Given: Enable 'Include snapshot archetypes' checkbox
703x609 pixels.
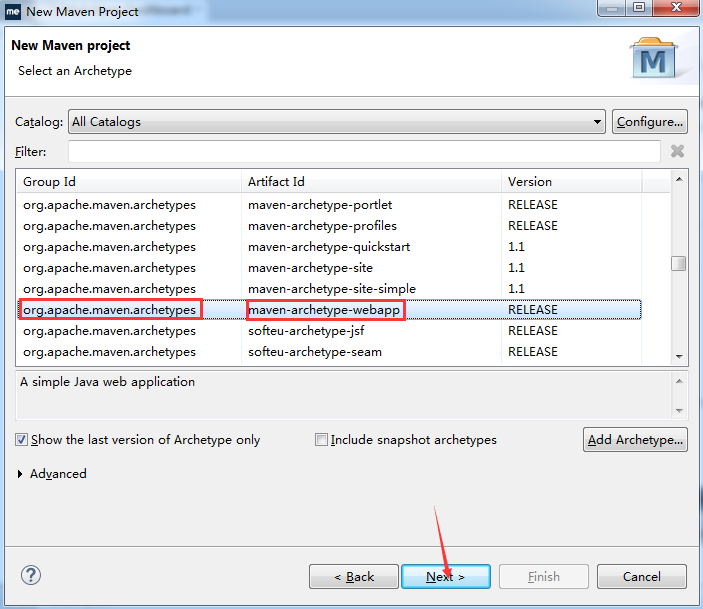Looking at the screenshot, I should tap(321, 439).
